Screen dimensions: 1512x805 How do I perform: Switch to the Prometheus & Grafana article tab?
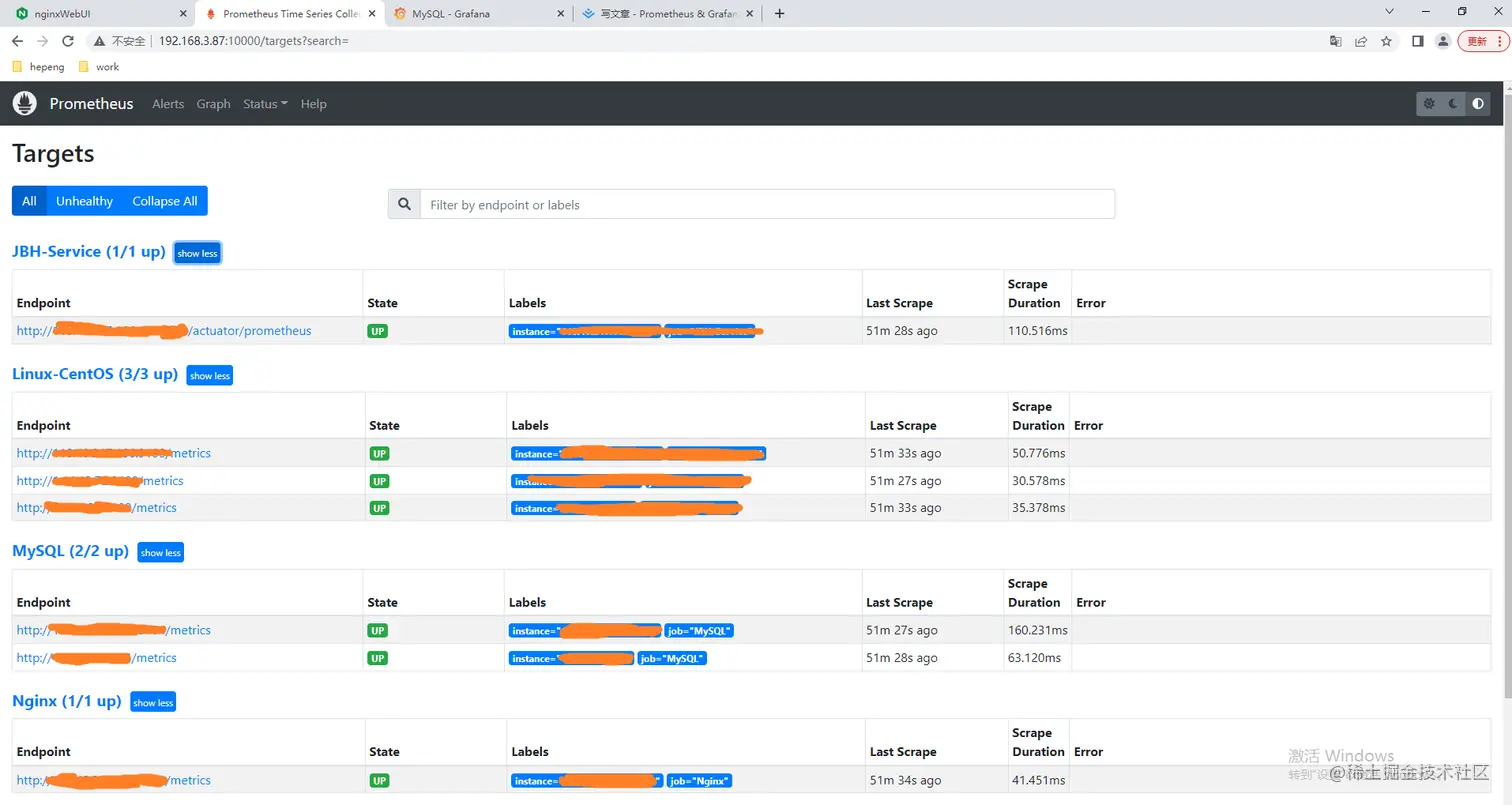(666, 13)
